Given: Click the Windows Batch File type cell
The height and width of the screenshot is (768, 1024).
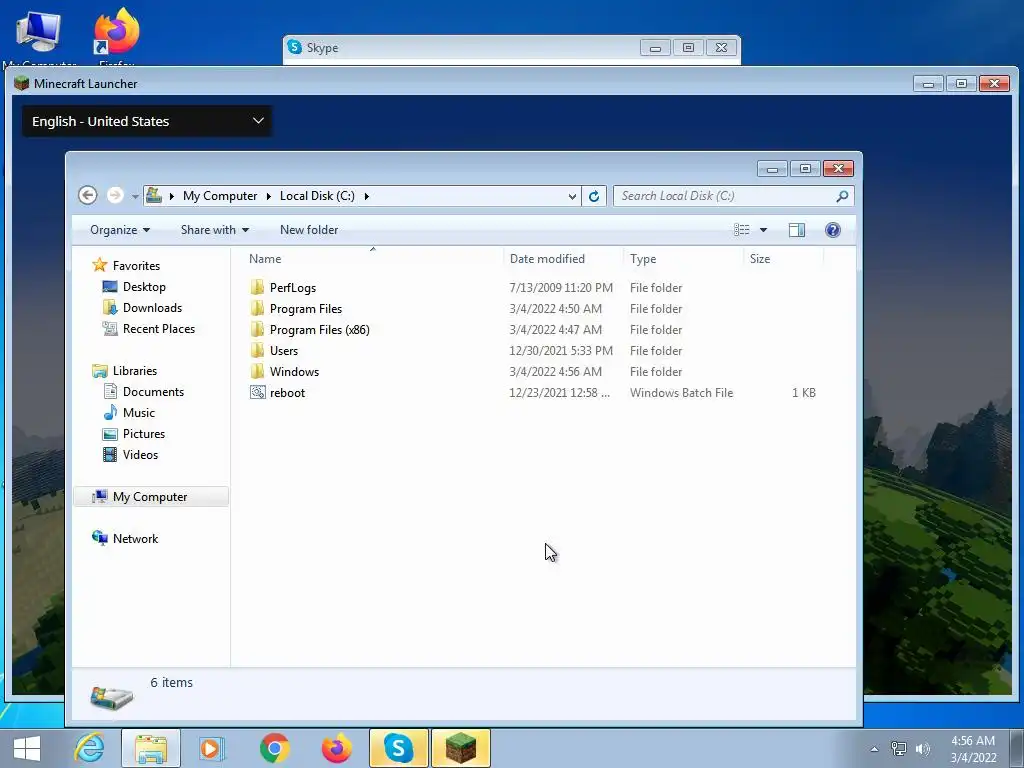Looking at the screenshot, I should pos(681,392).
